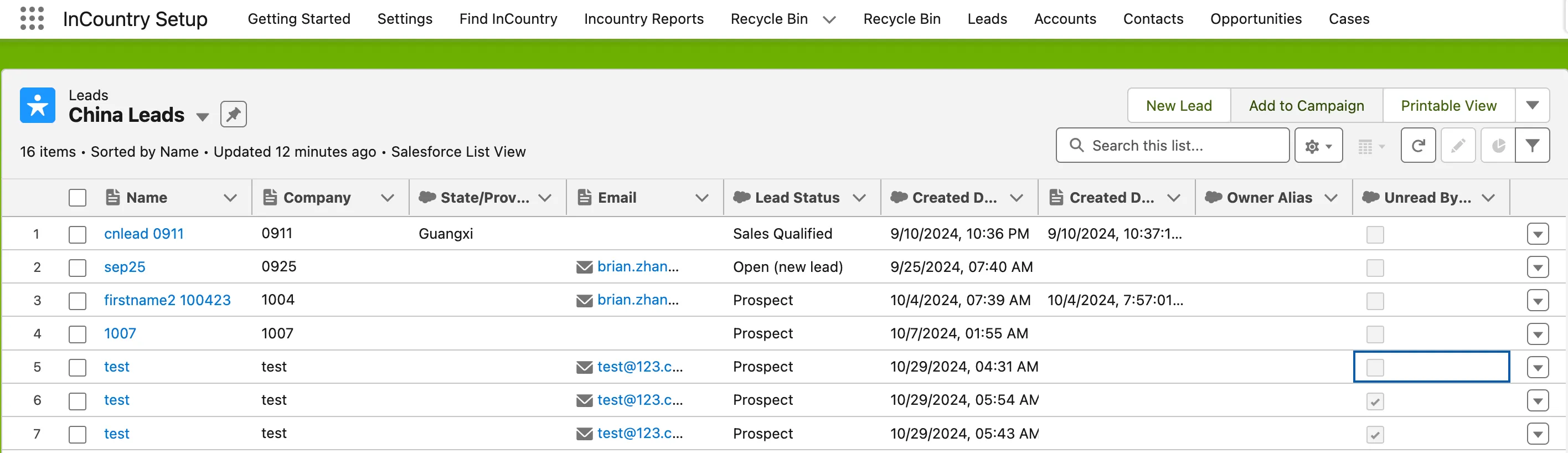
Task: Open the Incountry Reports tab
Action: (x=643, y=19)
